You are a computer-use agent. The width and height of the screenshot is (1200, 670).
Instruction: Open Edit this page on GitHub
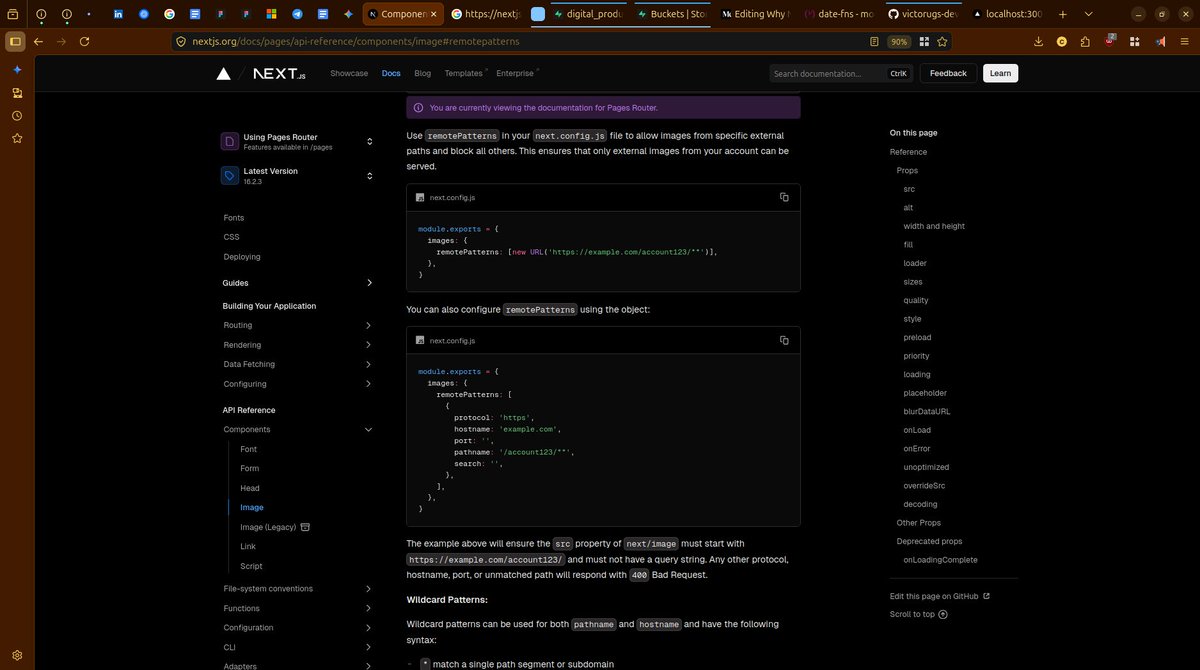pos(939,596)
